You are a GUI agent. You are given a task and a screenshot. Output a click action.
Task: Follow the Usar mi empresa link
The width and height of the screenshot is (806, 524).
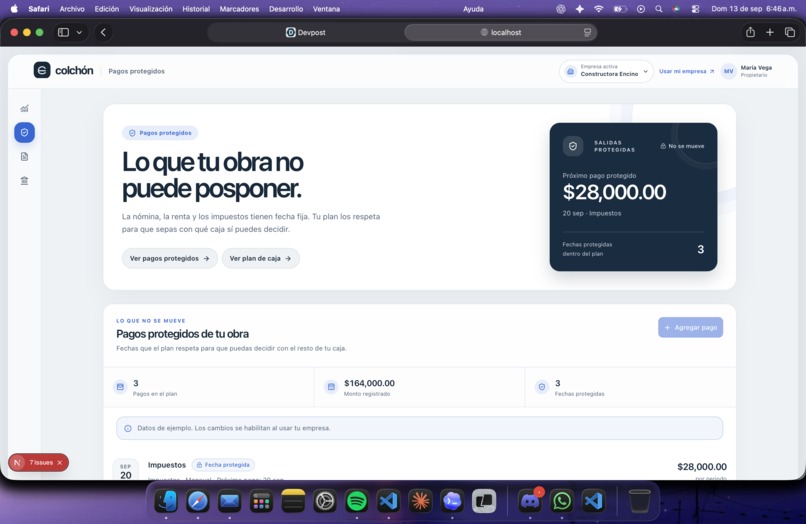(686, 71)
